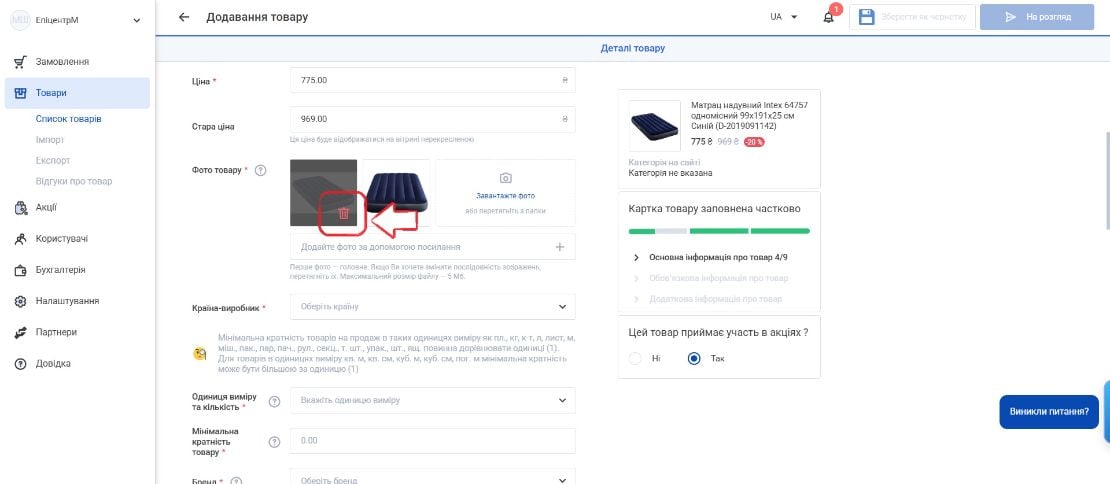Click the Користувачі people icon
The width and height of the screenshot is (1110, 484).
pyautogui.click(x=21, y=238)
